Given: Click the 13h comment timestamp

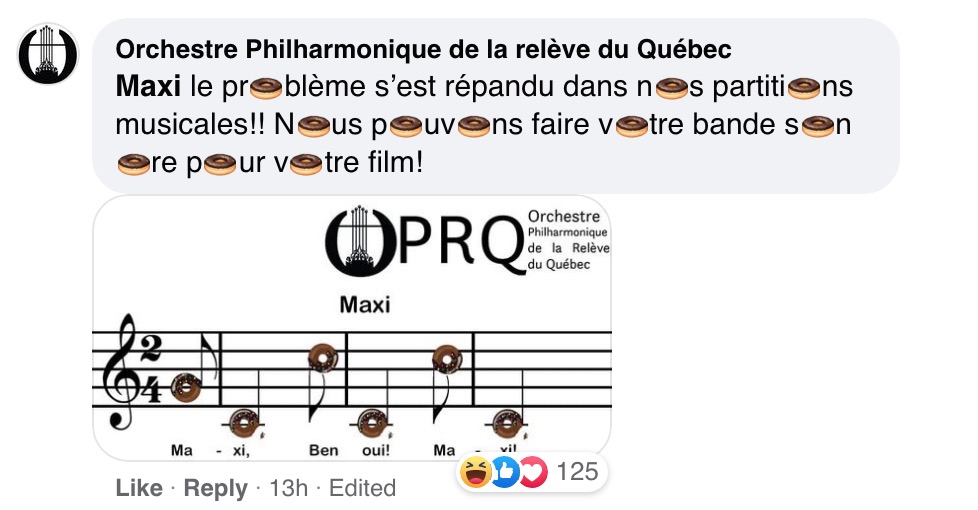Looking at the screenshot, I should (288, 488).
